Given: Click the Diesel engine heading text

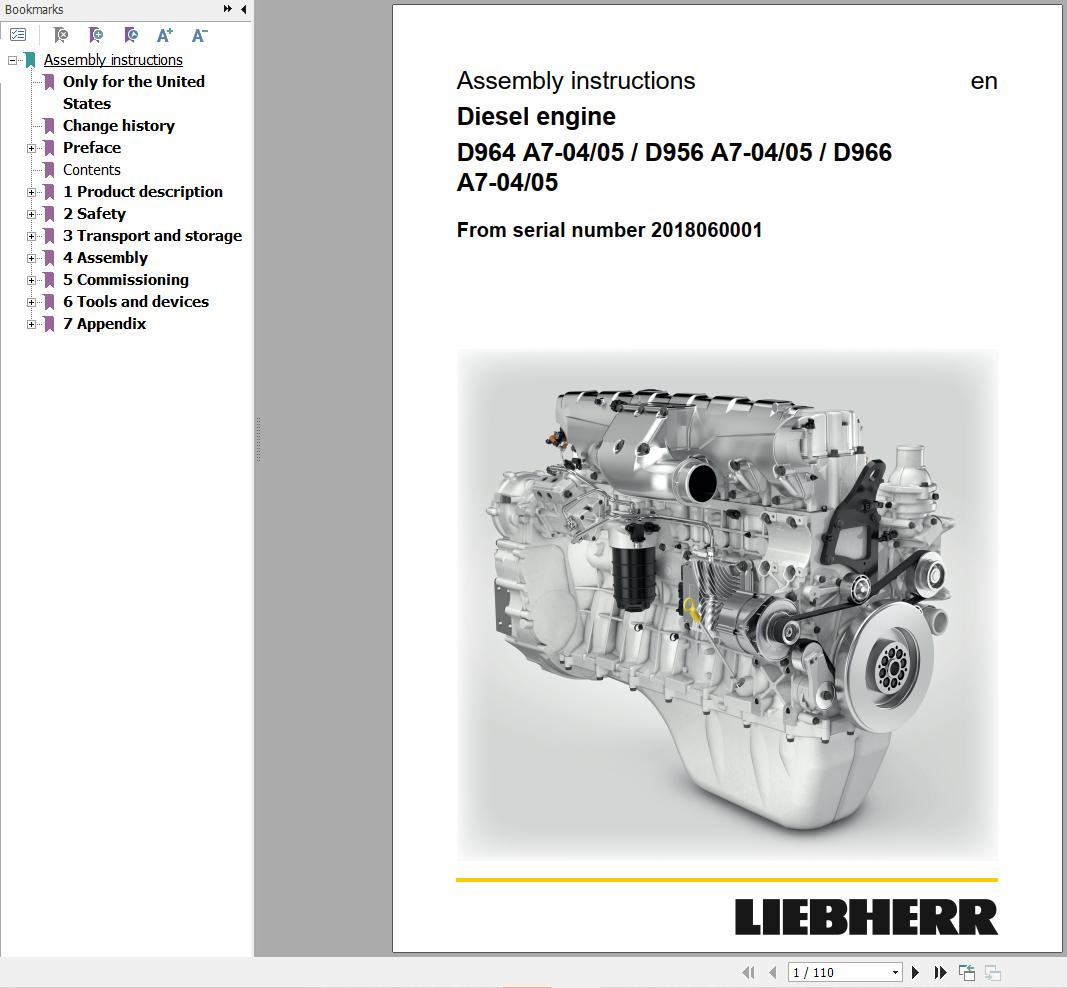Looking at the screenshot, I should tap(536, 116).
